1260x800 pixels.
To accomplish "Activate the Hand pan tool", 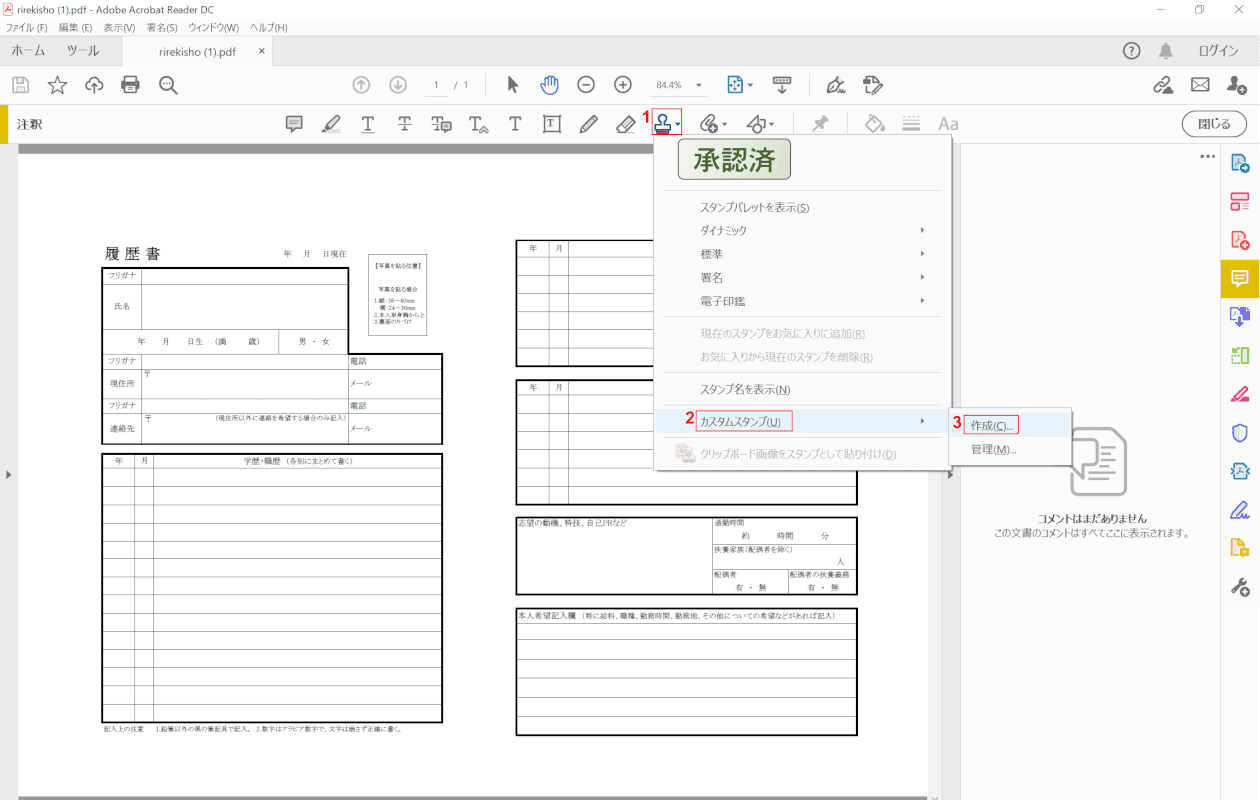I will tap(549, 85).
